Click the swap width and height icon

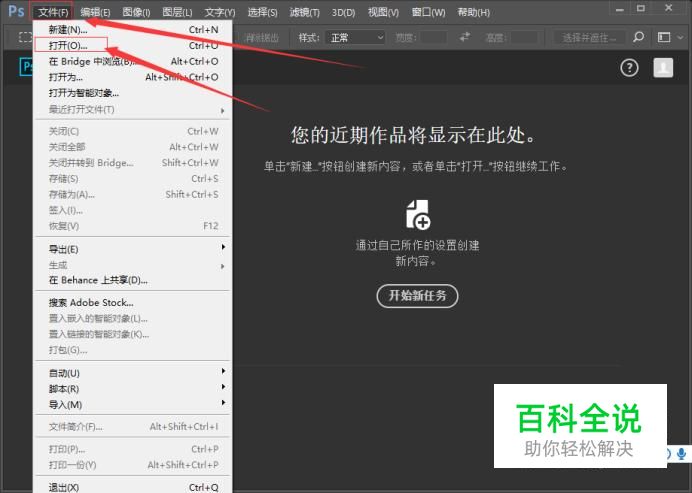465,38
